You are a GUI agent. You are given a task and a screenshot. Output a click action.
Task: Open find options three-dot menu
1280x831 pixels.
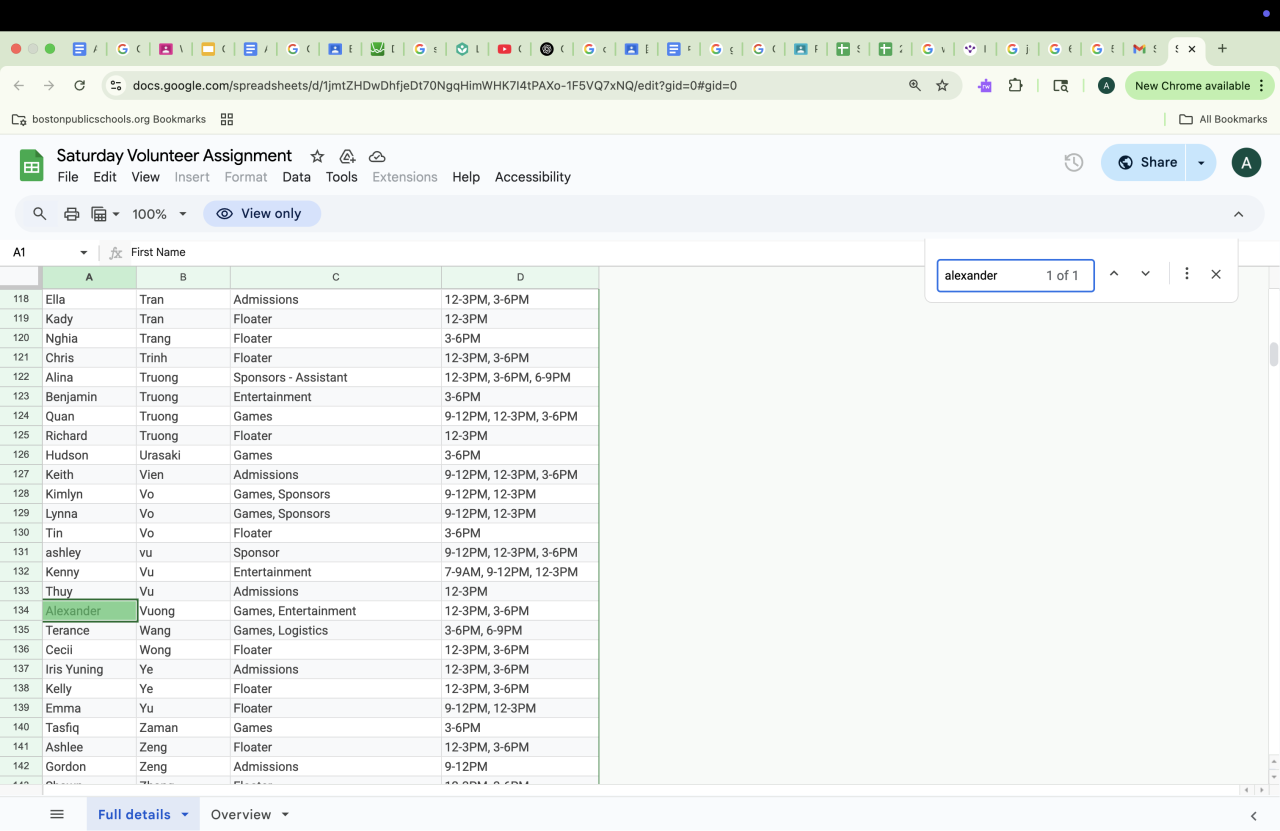(x=1186, y=274)
